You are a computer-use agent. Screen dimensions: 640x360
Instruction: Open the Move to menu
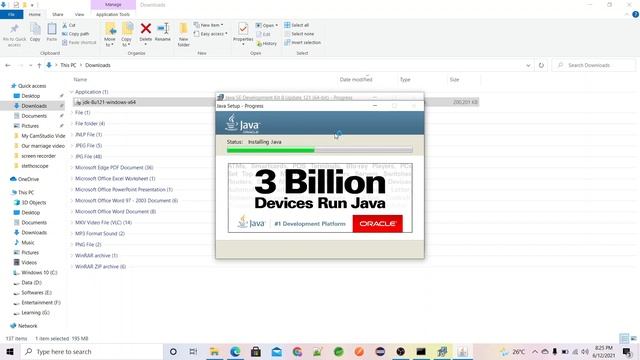[x=110, y=34]
